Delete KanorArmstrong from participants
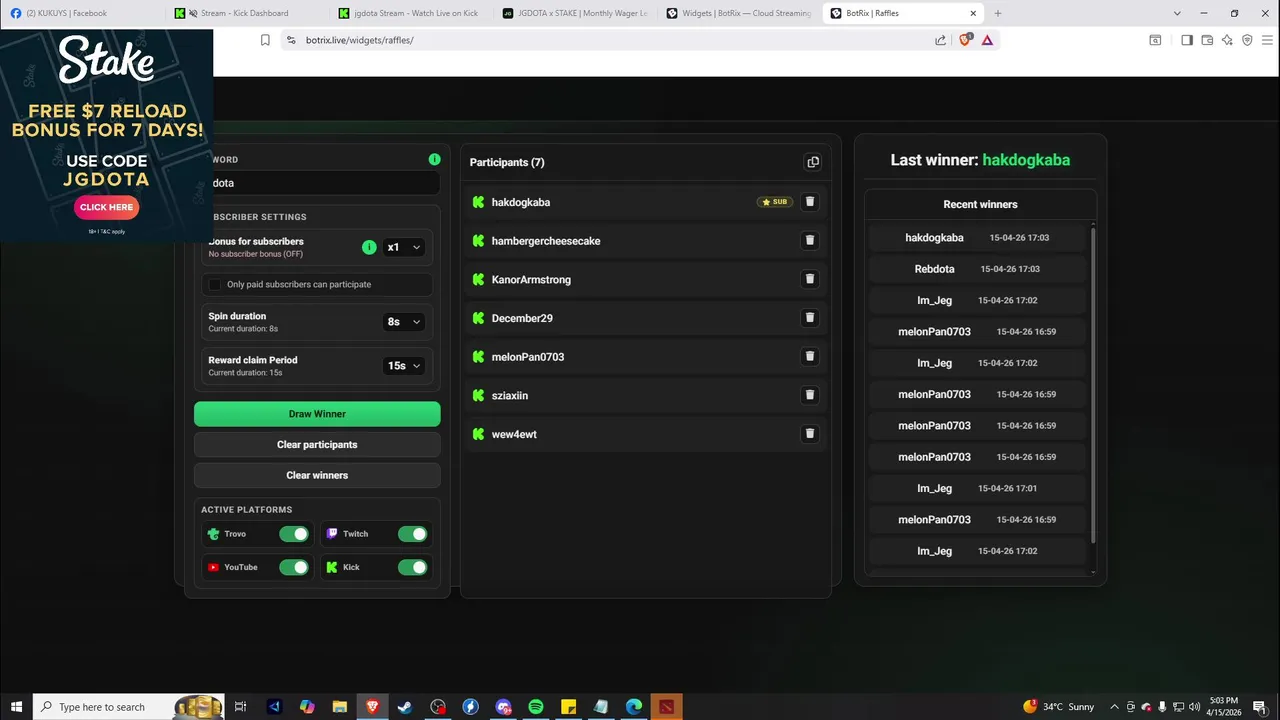The height and width of the screenshot is (720, 1280). point(810,279)
